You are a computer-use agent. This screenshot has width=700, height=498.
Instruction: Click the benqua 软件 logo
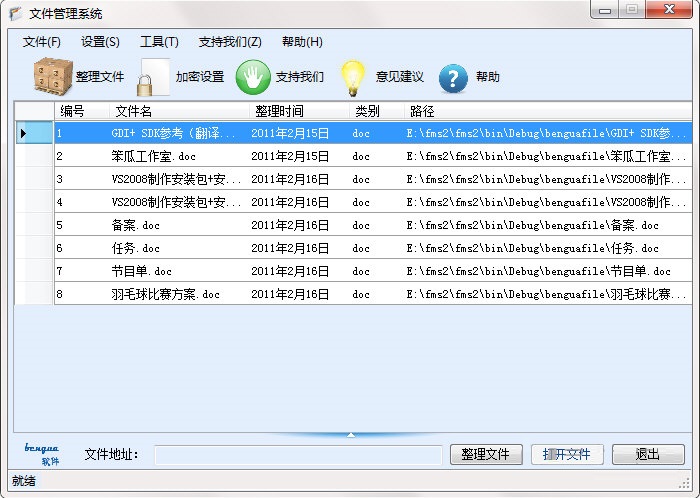[42, 454]
